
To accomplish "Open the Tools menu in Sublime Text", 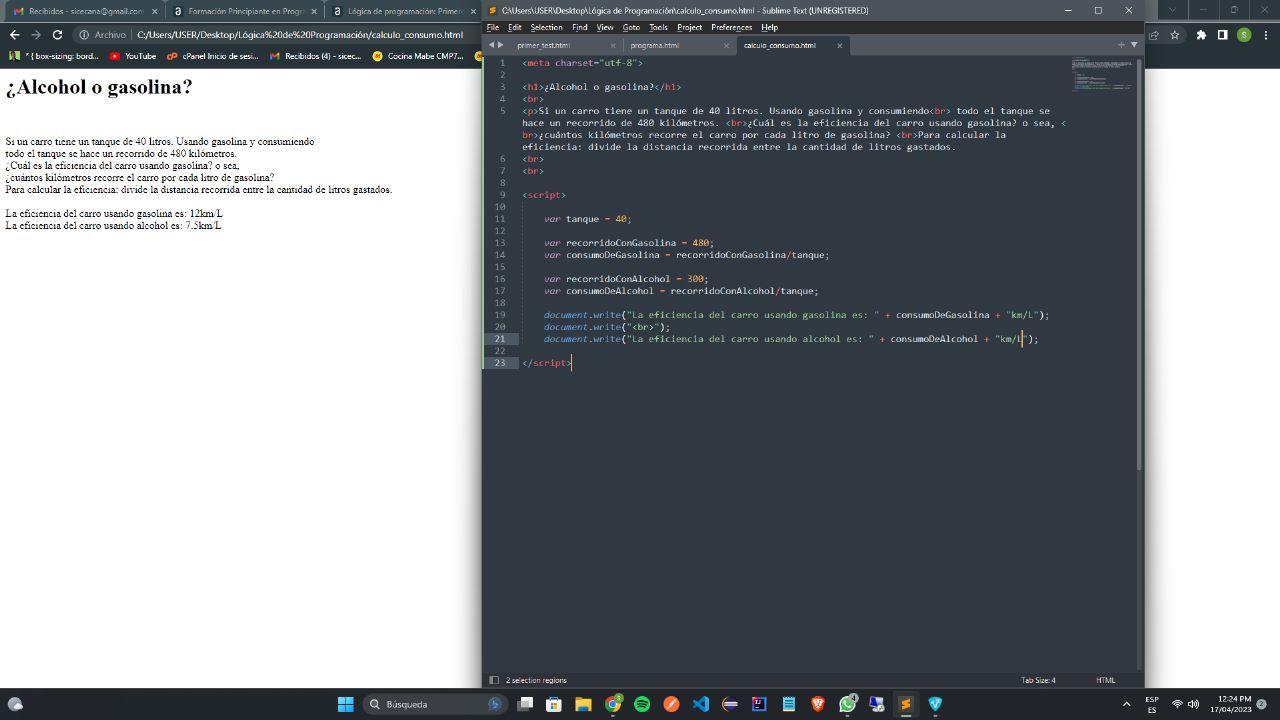I will coord(658,27).
